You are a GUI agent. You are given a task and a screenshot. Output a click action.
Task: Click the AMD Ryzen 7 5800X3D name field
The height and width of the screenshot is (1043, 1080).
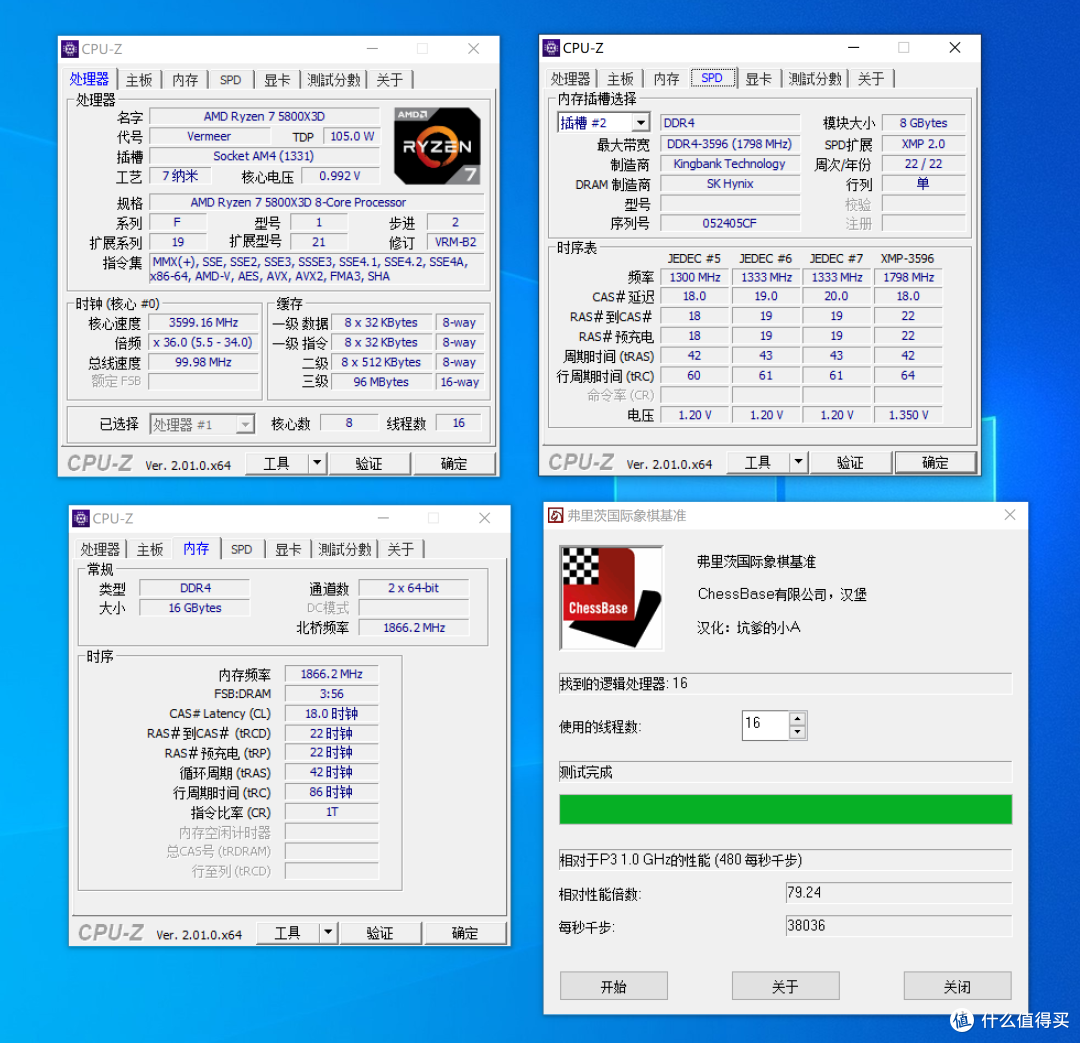pyautogui.click(x=264, y=116)
